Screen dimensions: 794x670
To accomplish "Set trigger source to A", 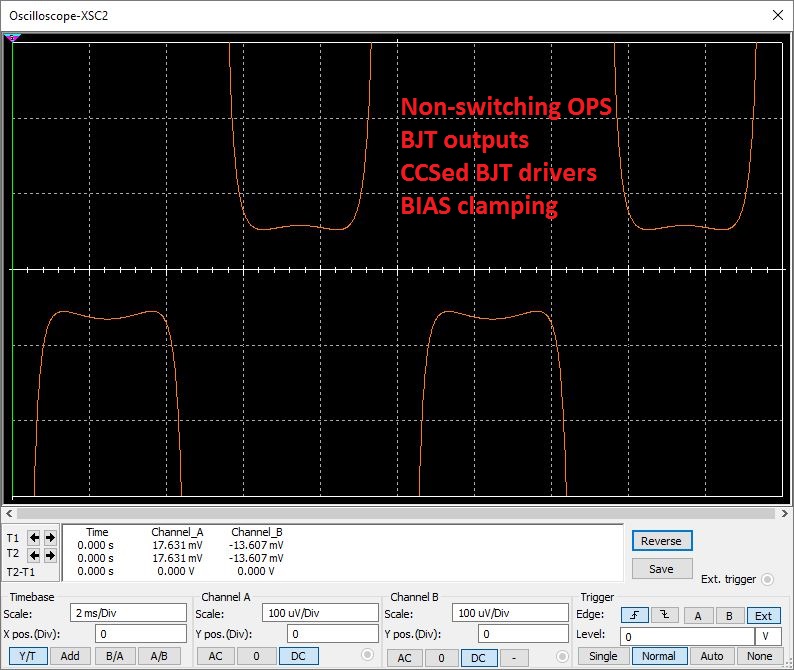I will 698,616.
